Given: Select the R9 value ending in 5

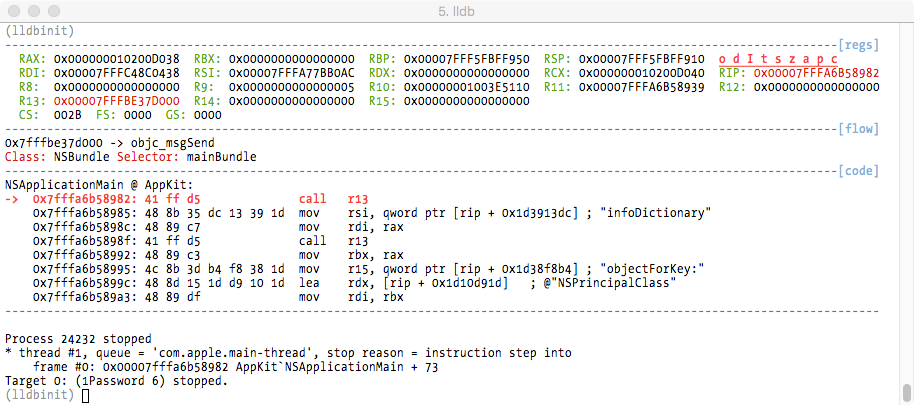Looking at the screenshot, I should 291,87.
